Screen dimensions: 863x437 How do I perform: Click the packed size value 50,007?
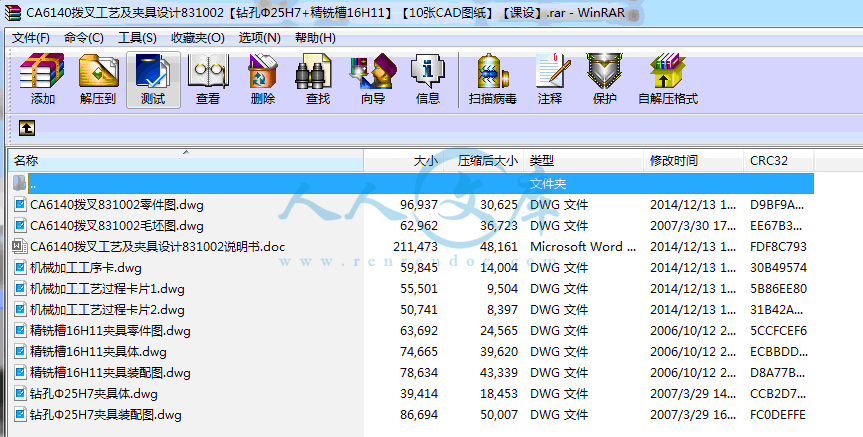coord(499,414)
